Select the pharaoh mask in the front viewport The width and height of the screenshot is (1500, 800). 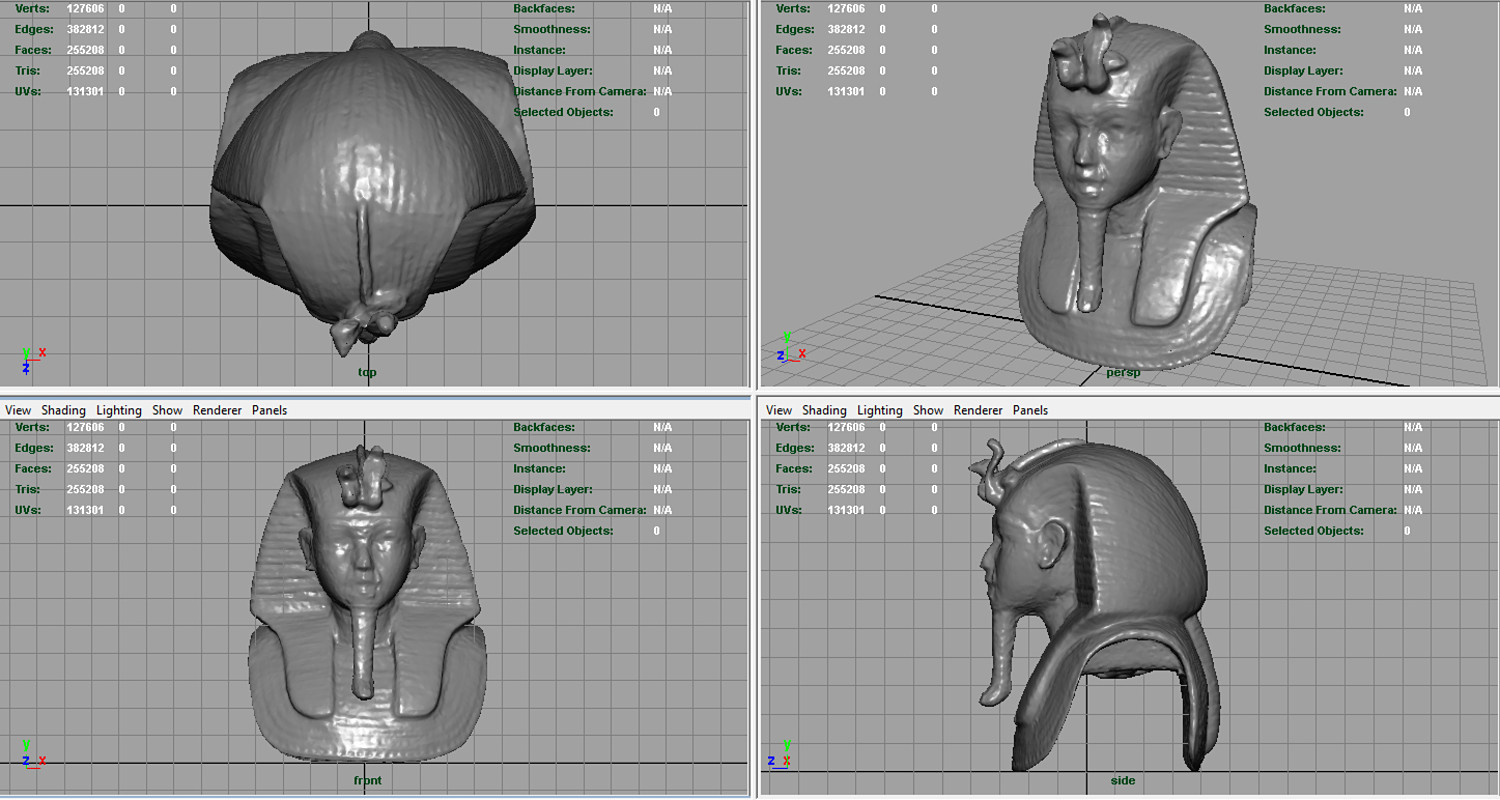pos(367,605)
